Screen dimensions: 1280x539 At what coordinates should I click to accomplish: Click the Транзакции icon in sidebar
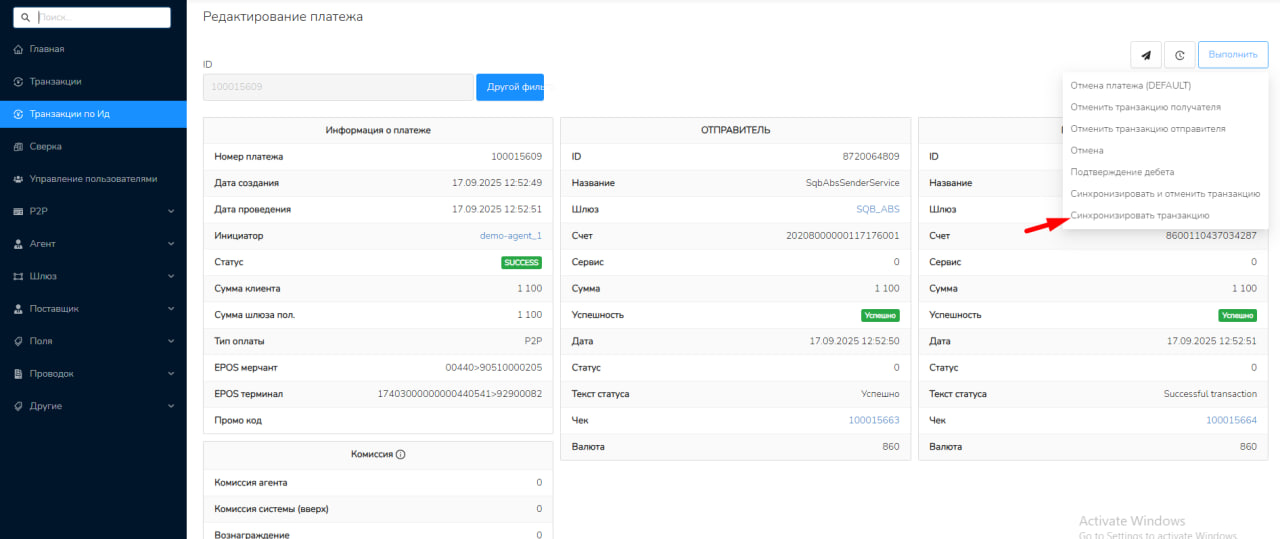[x=18, y=81]
